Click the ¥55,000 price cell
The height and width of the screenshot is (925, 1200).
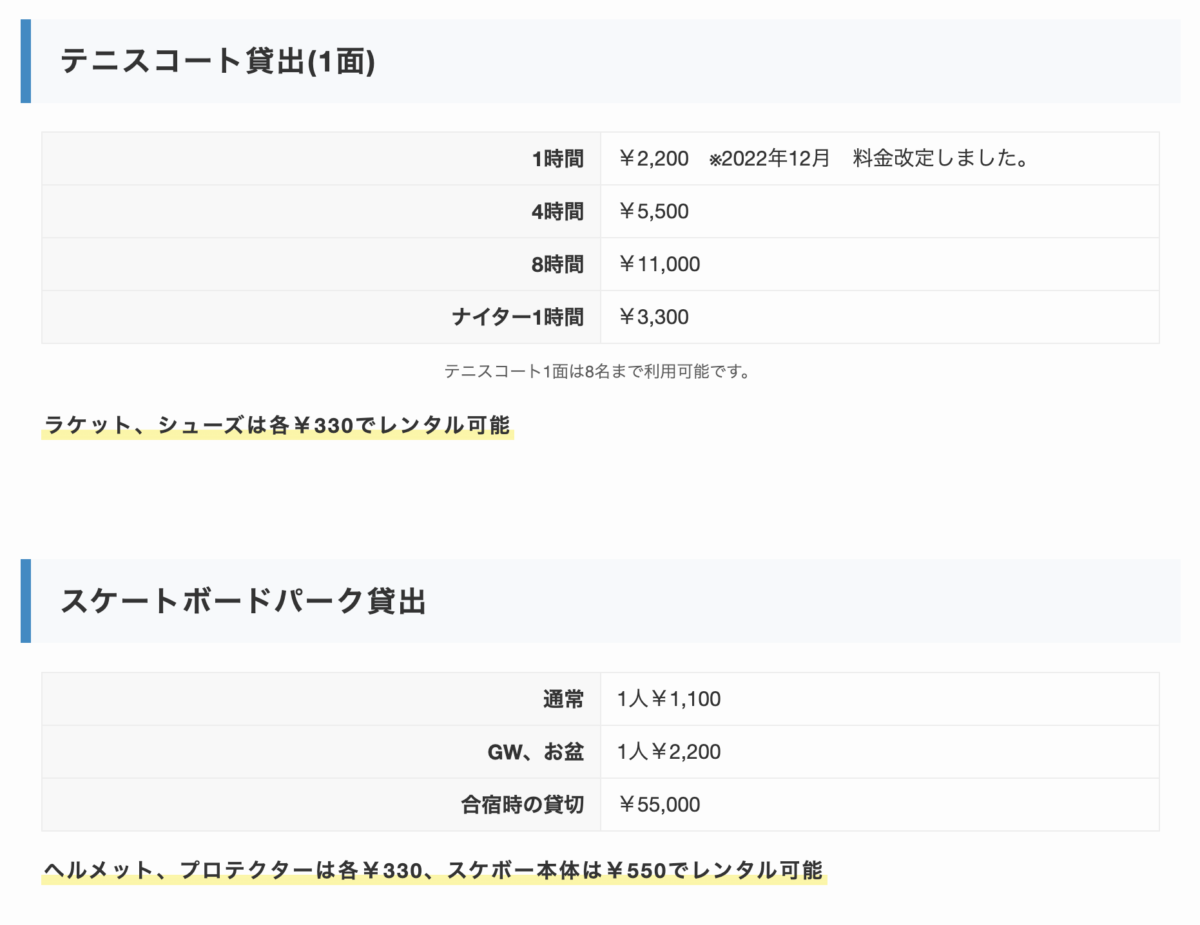click(659, 805)
